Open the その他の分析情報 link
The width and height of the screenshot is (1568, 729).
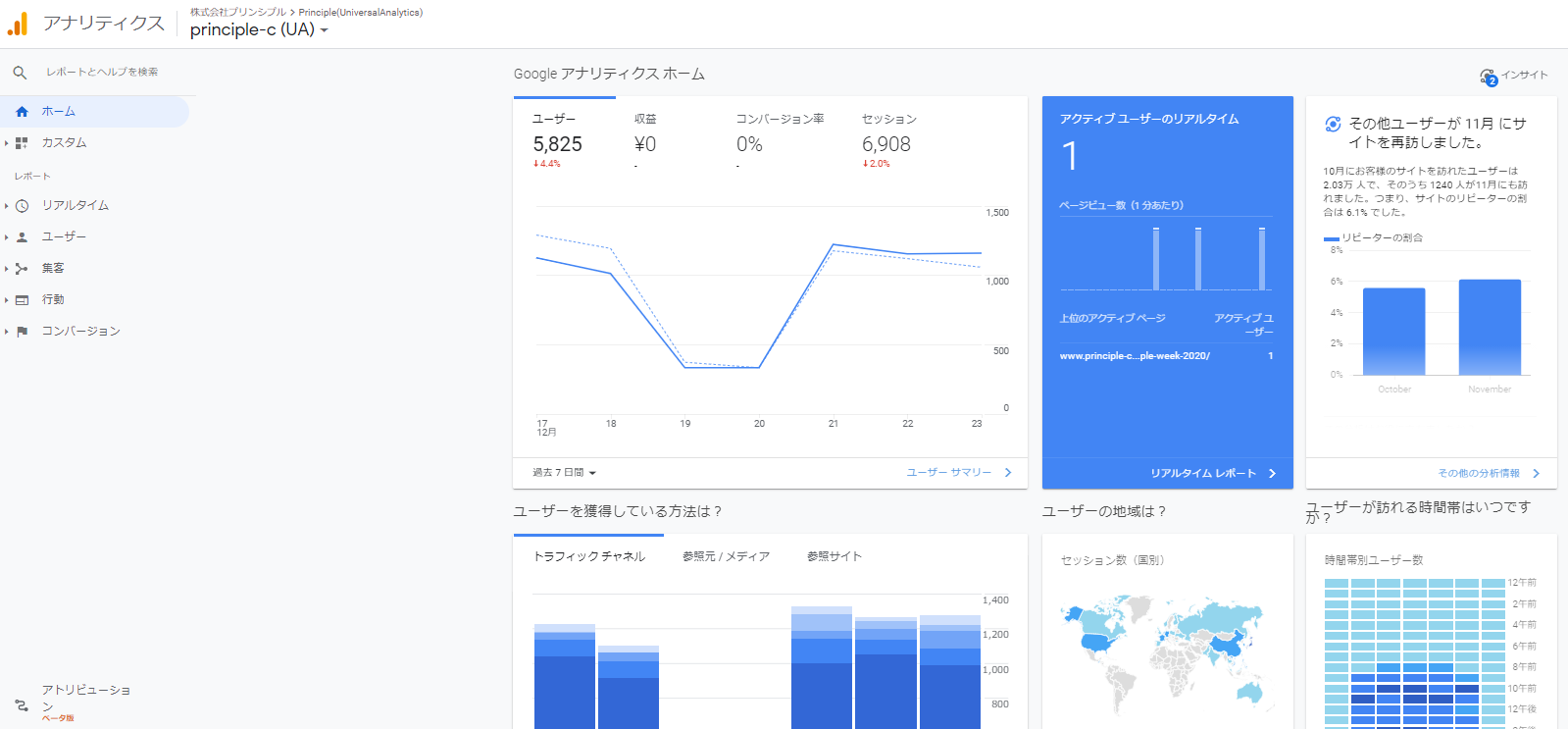click(1487, 473)
